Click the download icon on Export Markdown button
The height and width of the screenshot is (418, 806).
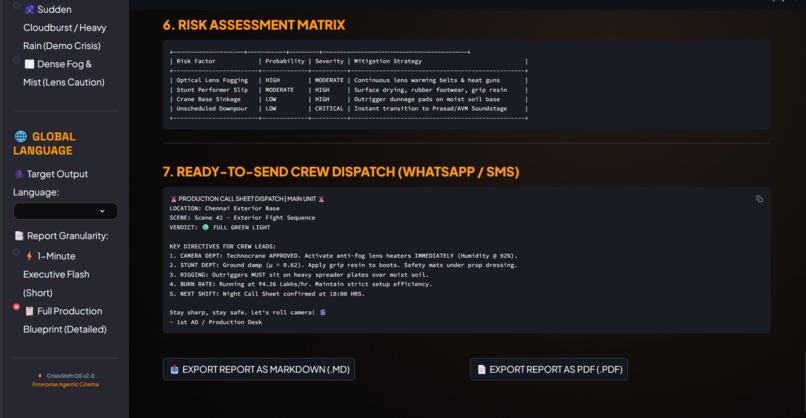(174, 369)
